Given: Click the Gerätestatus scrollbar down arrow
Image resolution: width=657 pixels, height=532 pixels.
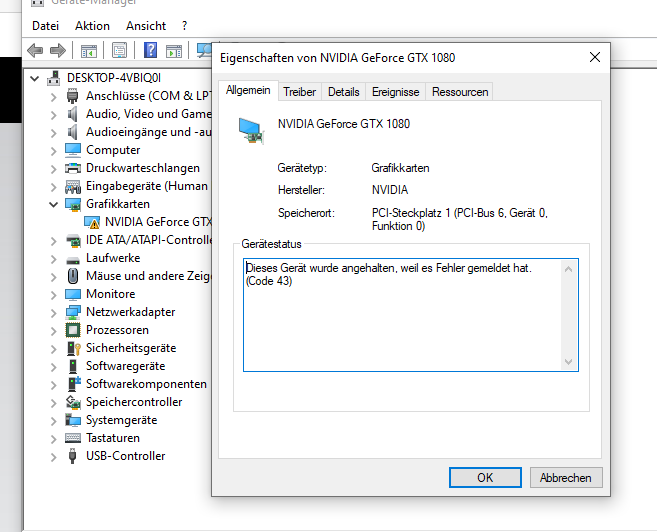Looking at the screenshot, I should pos(569,362).
